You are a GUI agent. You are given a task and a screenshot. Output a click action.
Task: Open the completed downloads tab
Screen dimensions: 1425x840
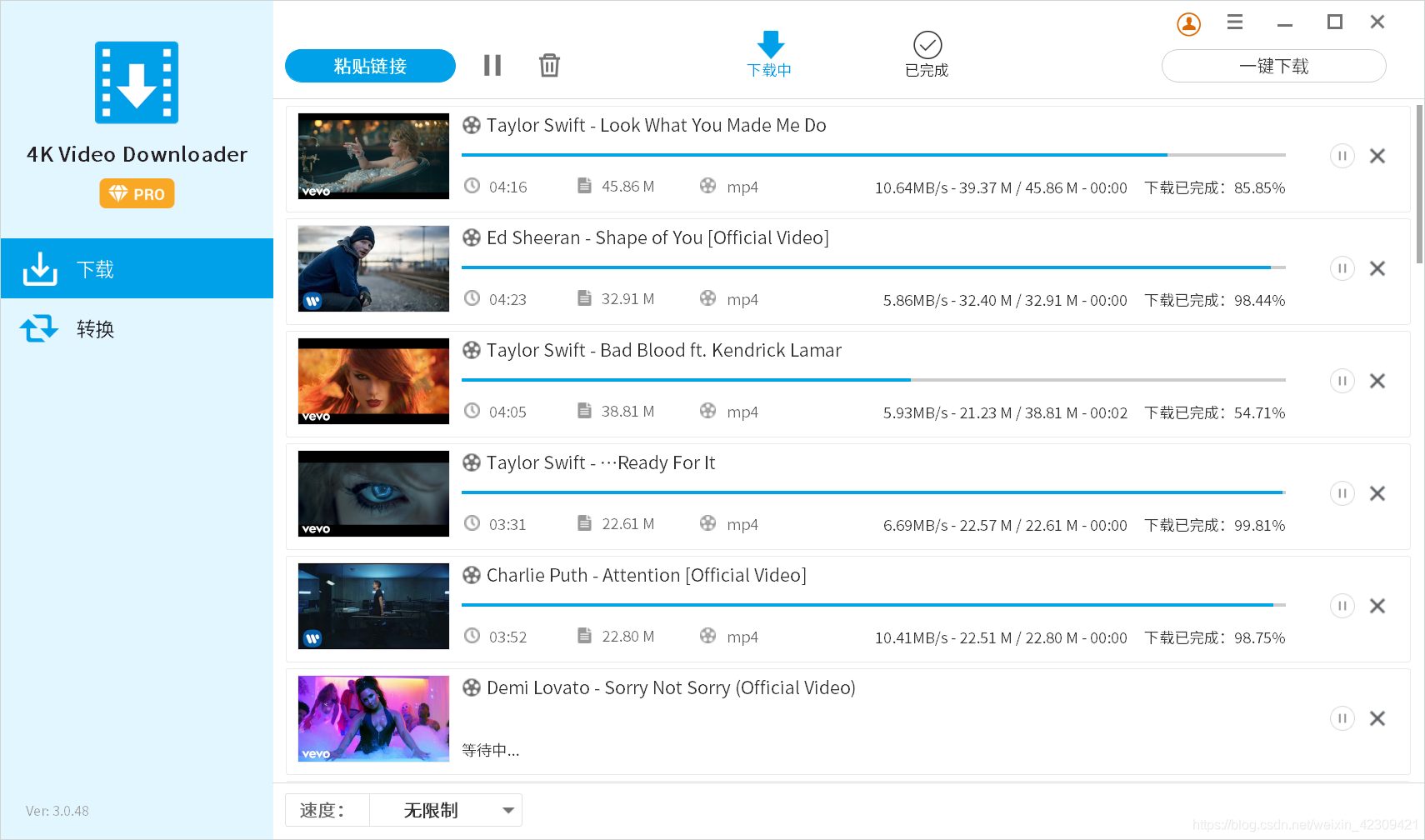click(x=927, y=55)
